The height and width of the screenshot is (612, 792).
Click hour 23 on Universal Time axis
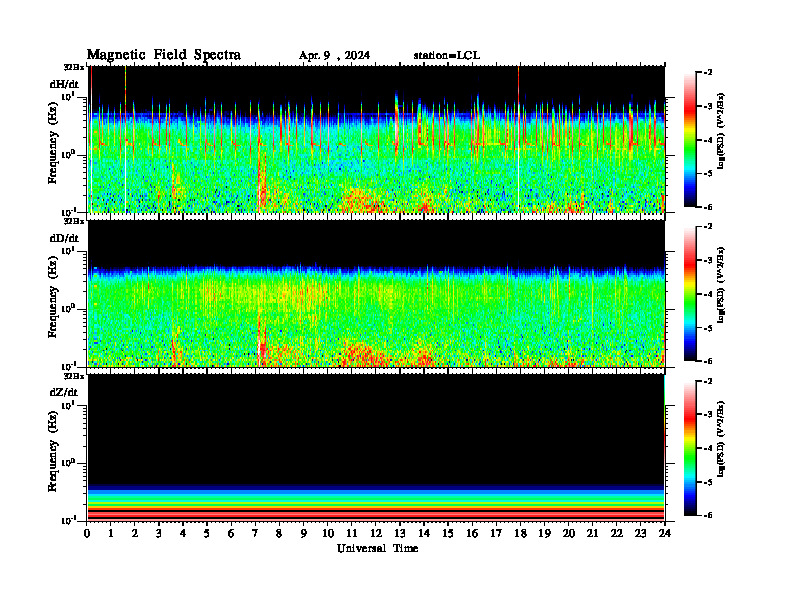[640, 534]
